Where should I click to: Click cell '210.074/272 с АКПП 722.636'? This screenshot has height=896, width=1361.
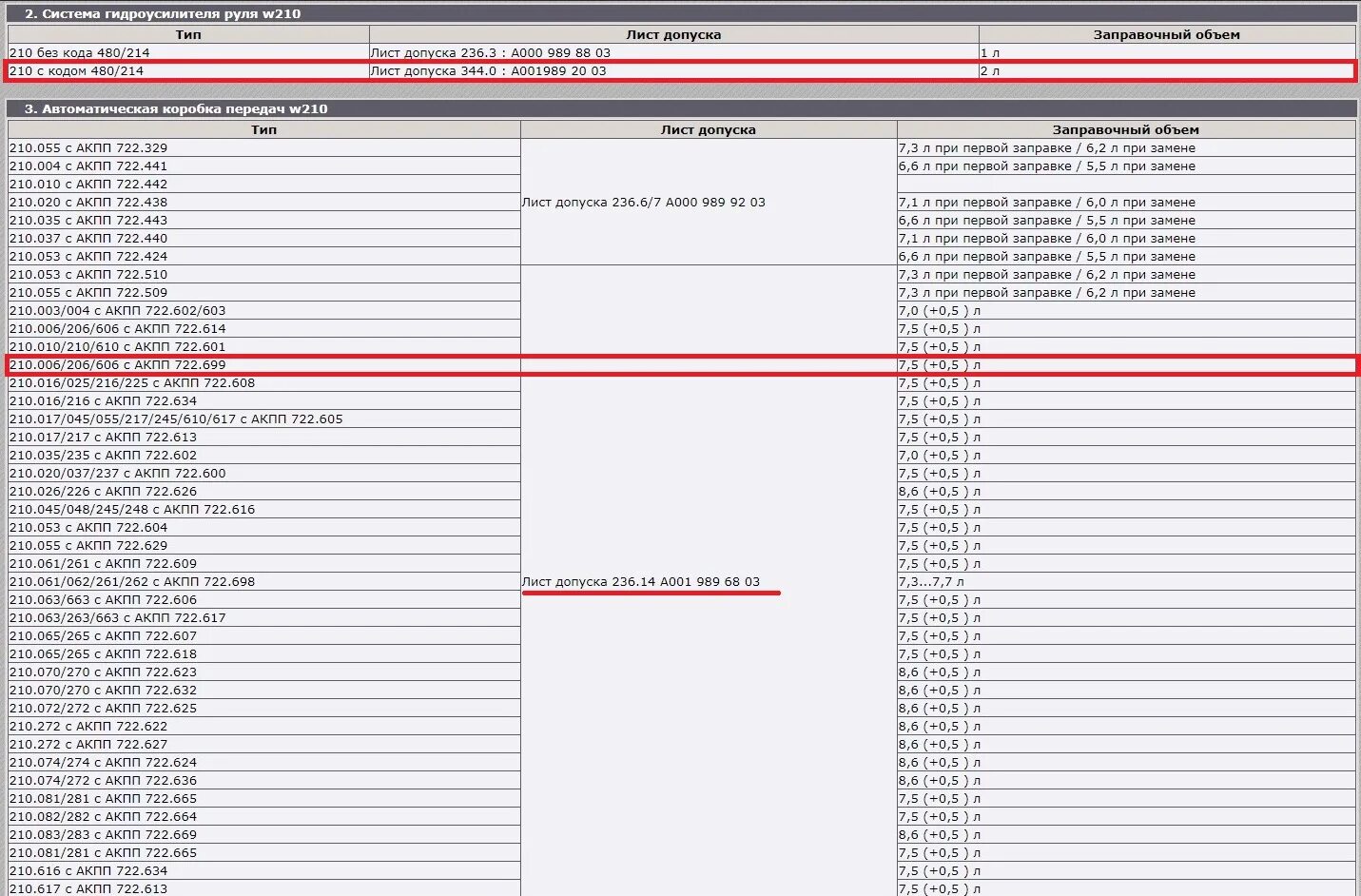[264, 780]
